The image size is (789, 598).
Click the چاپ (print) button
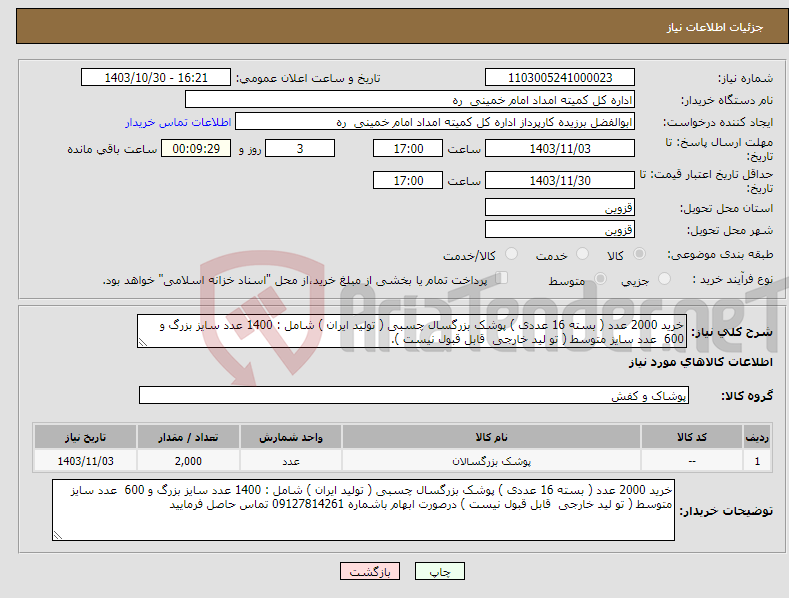(x=439, y=571)
